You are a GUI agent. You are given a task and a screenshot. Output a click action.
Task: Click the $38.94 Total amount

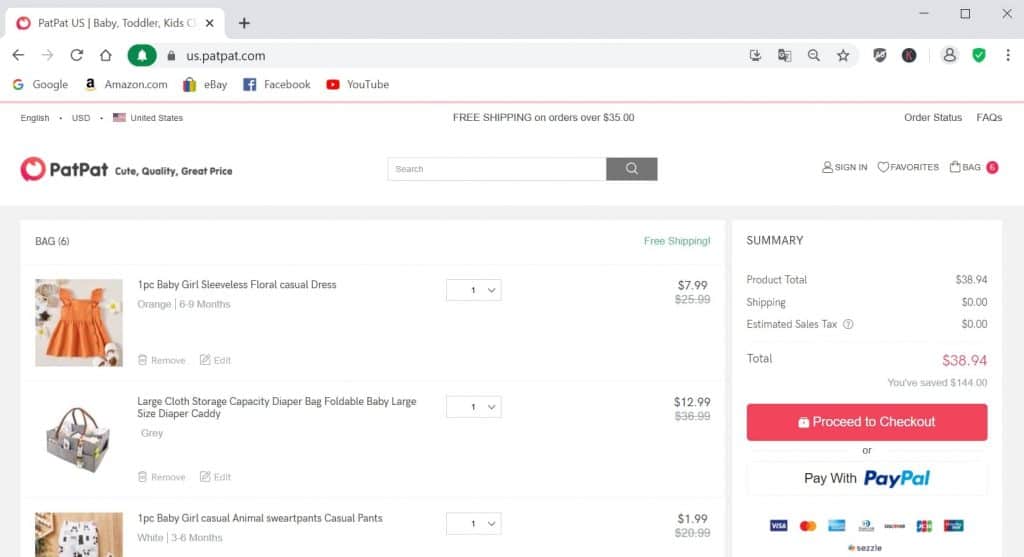point(964,360)
